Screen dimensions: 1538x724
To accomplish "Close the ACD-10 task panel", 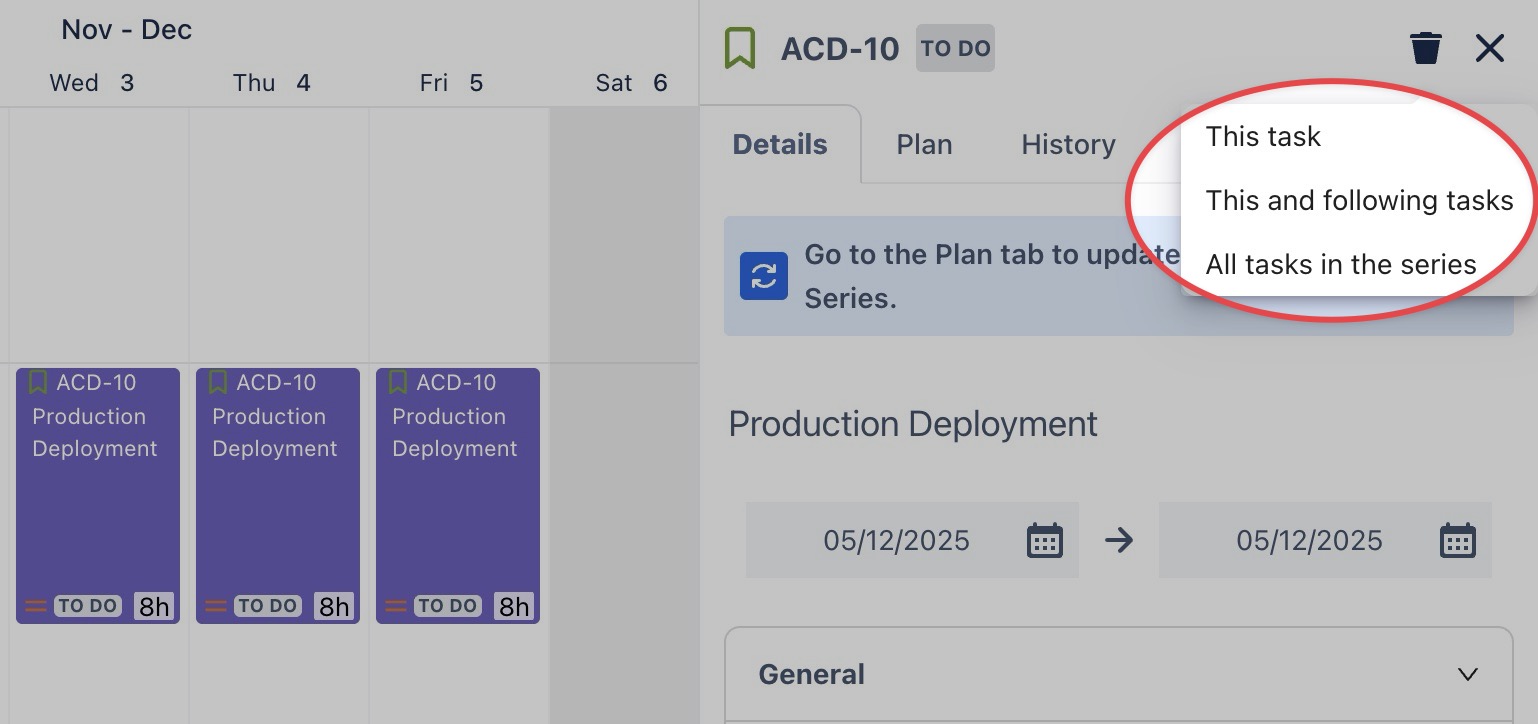I will tap(1489, 48).
